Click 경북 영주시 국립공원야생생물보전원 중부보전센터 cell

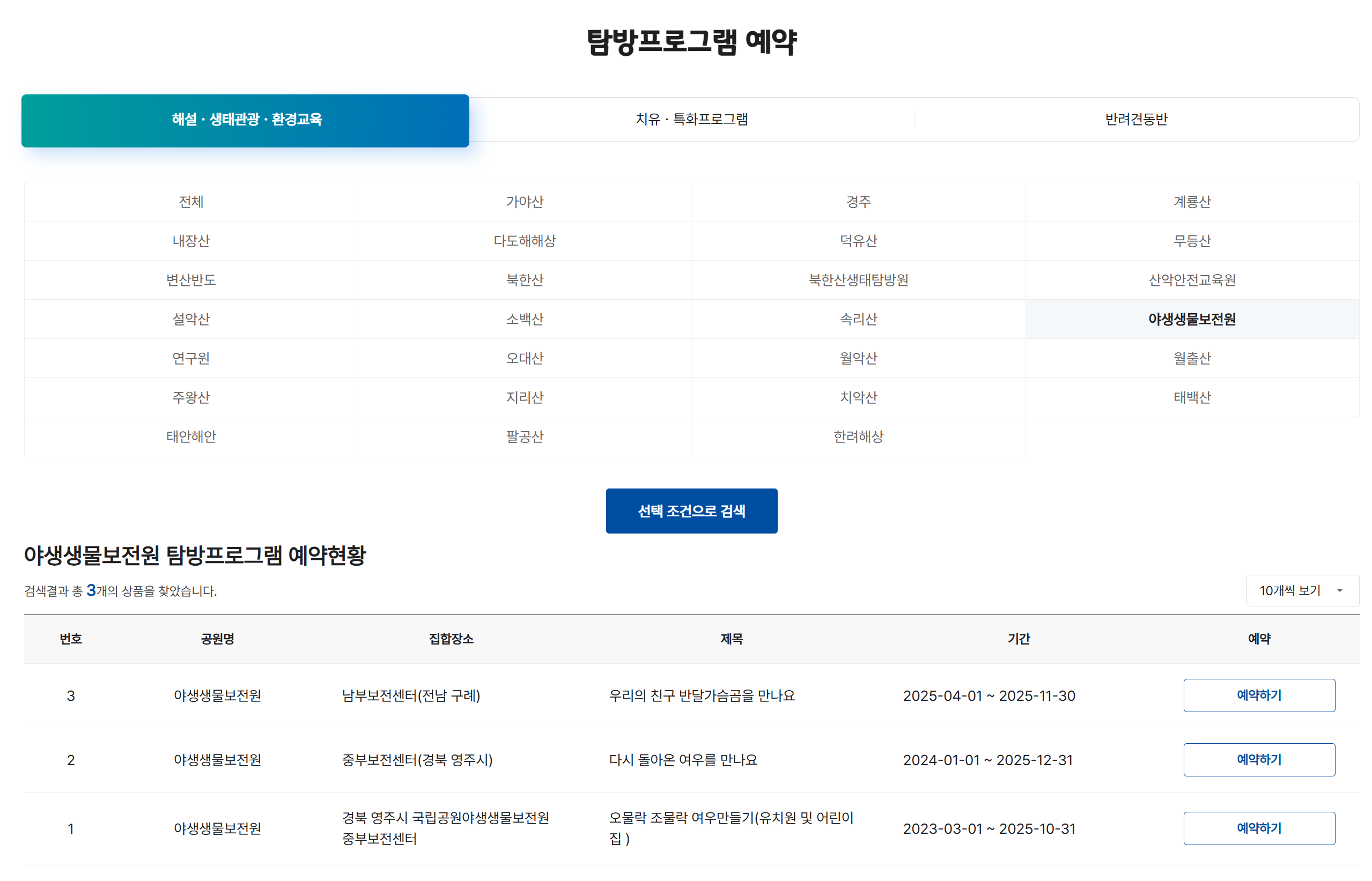click(445, 828)
